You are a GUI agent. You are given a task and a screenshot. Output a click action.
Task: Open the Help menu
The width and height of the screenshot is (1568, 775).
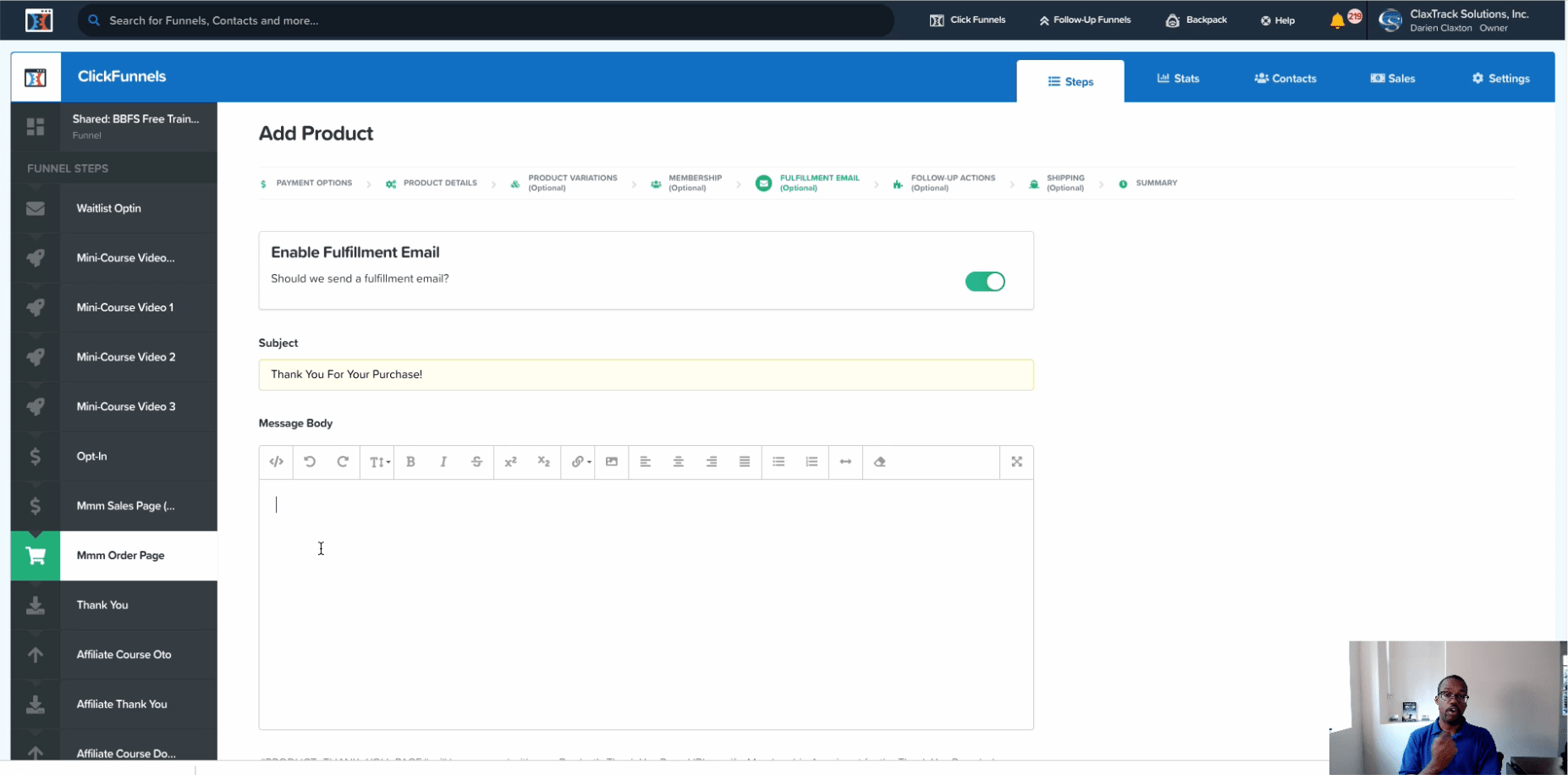1278,20
